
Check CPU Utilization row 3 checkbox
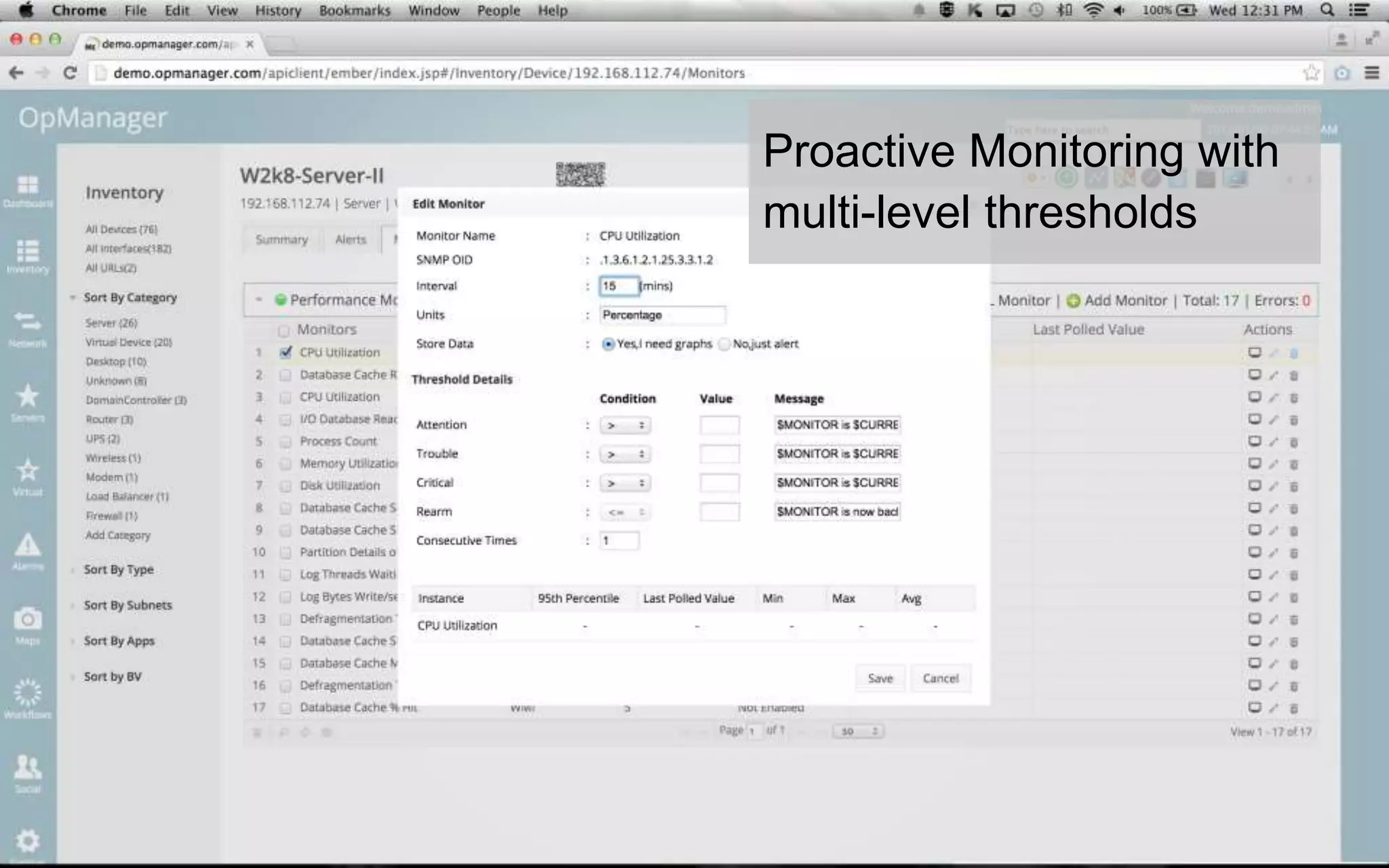[x=286, y=397]
